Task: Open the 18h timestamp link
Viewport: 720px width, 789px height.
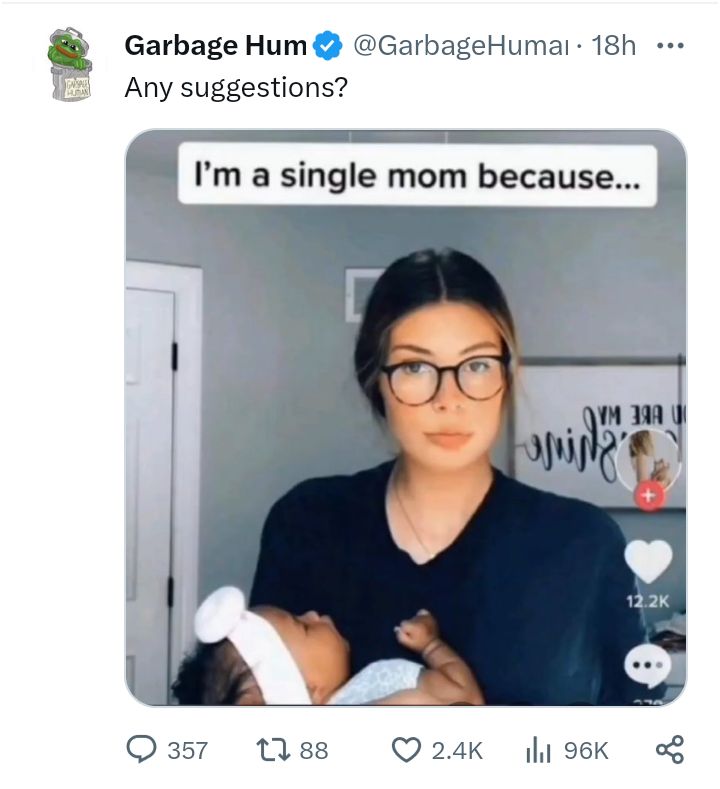Action: tap(614, 46)
